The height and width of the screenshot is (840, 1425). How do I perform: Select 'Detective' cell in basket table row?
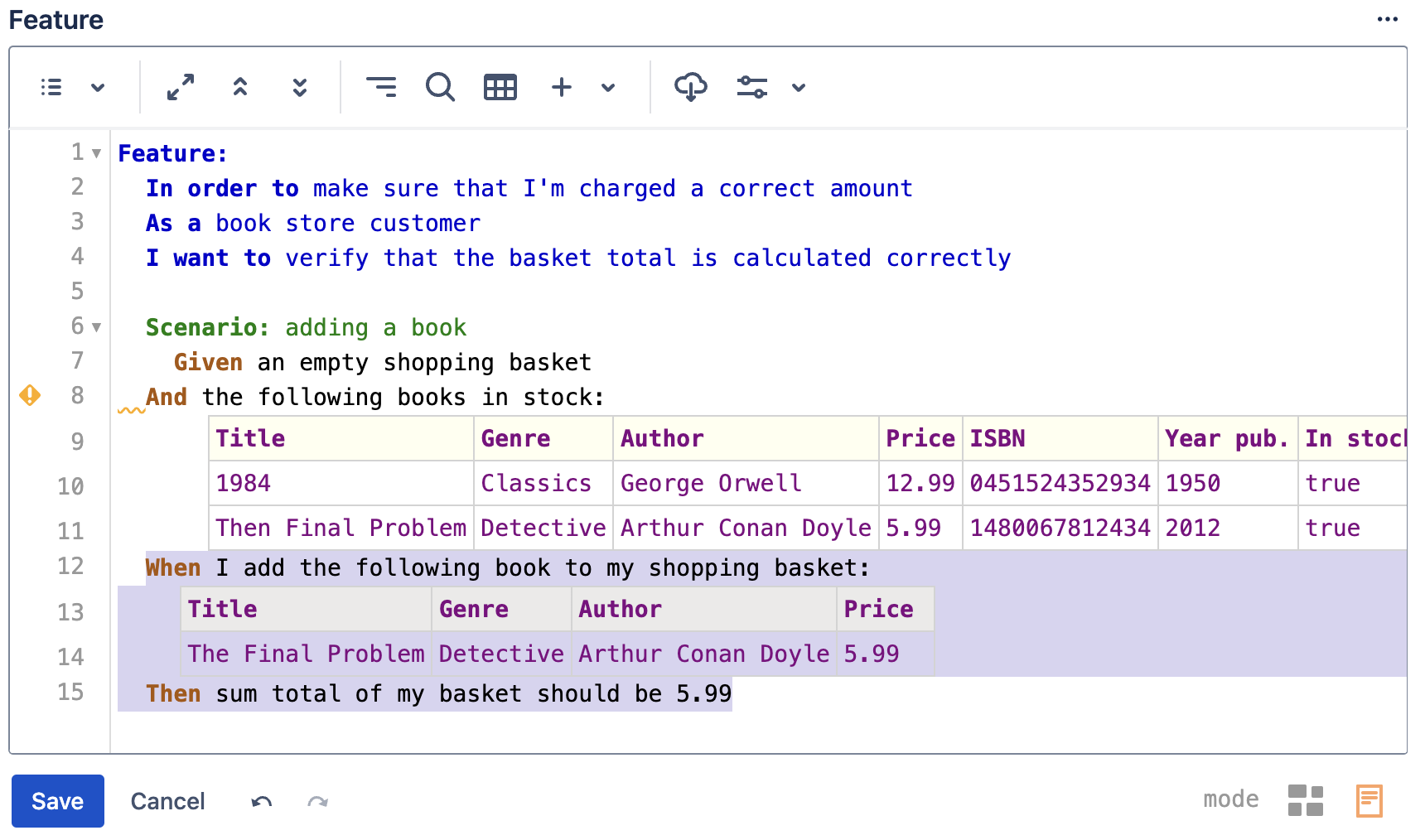coord(501,654)
